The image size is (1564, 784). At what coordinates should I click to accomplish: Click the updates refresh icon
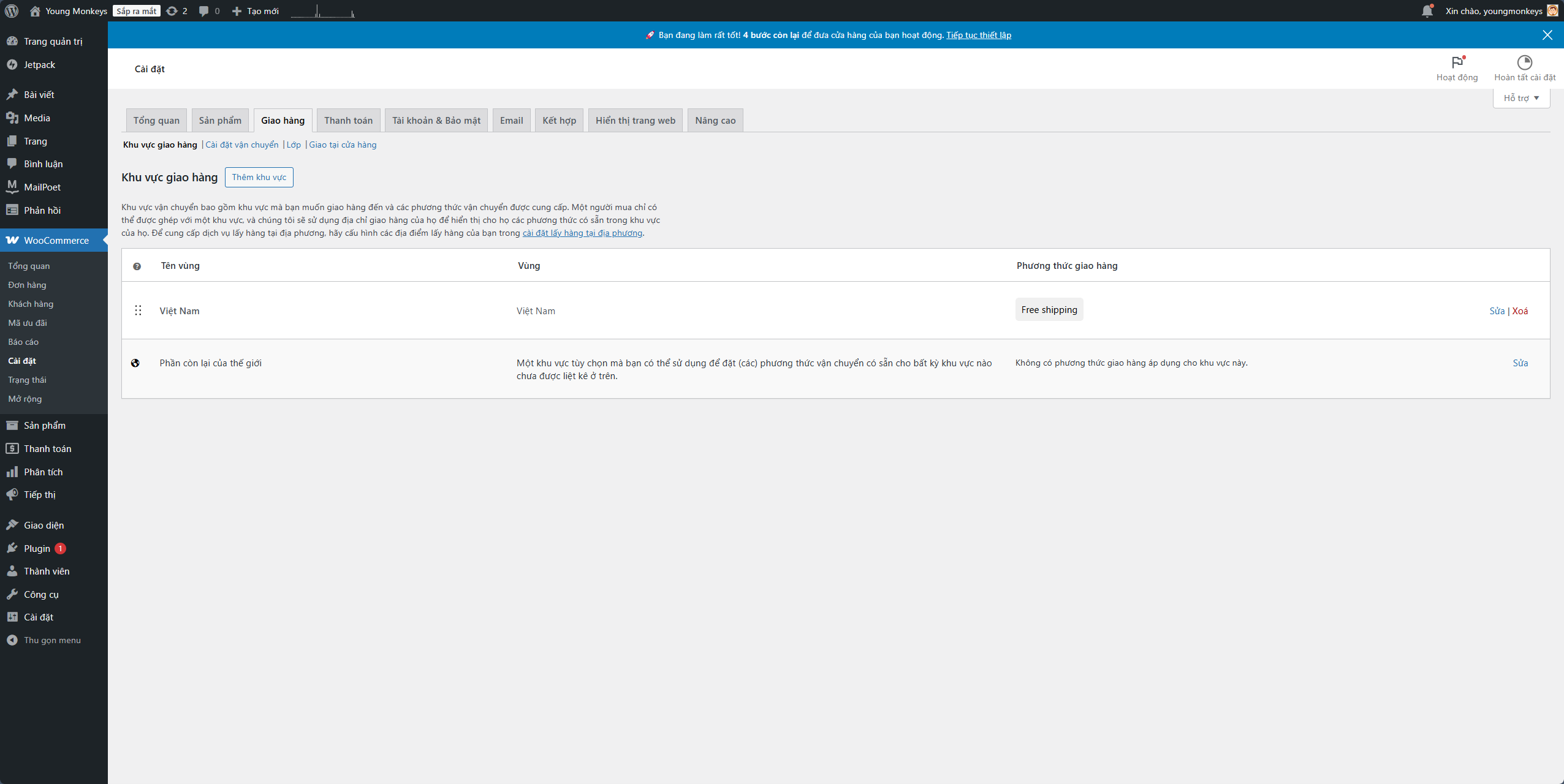click(172, 11)
